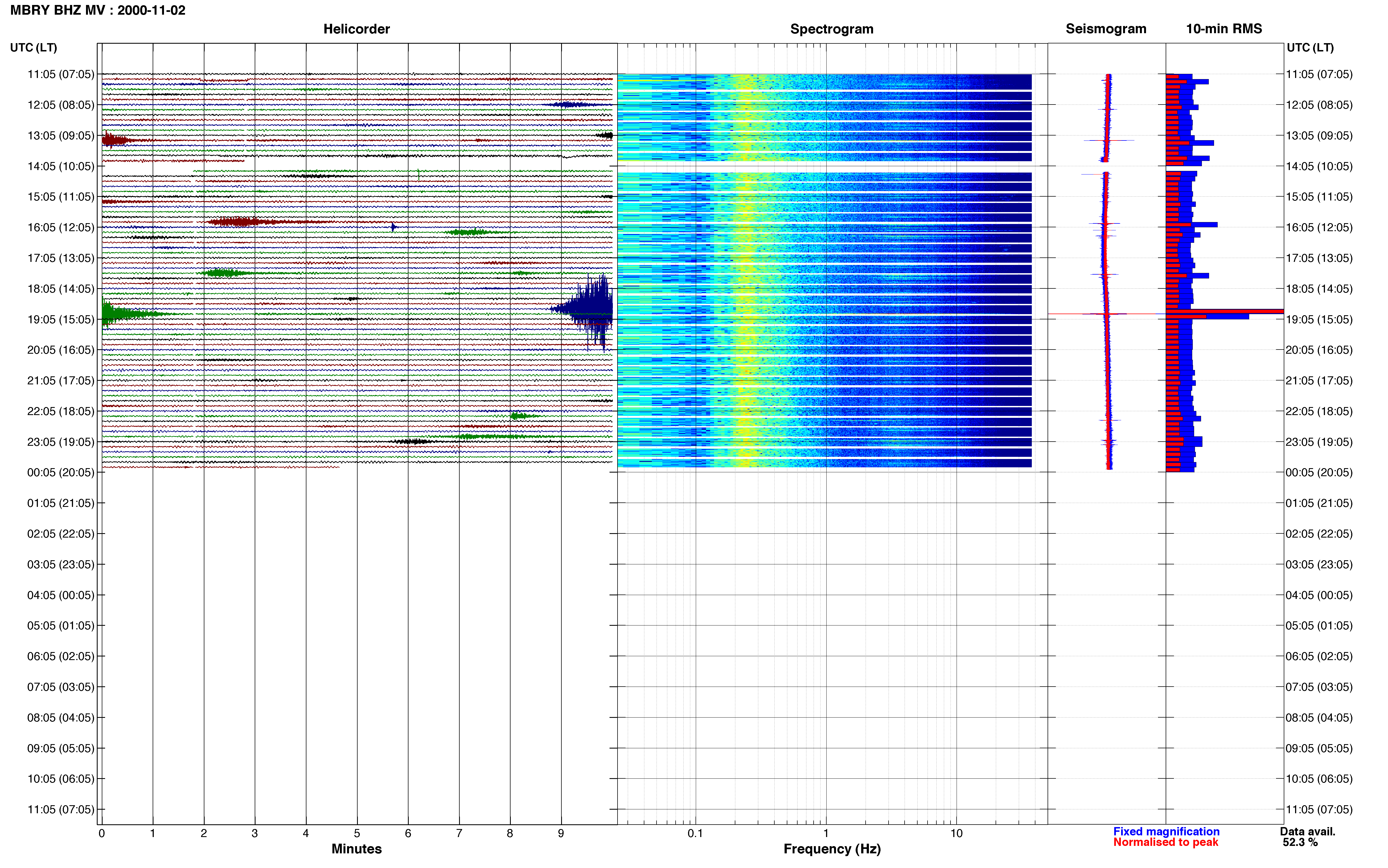Screen dimensions: 1388x868
Task: Click the "Seismogram" panel heading
Action: 1106,29
